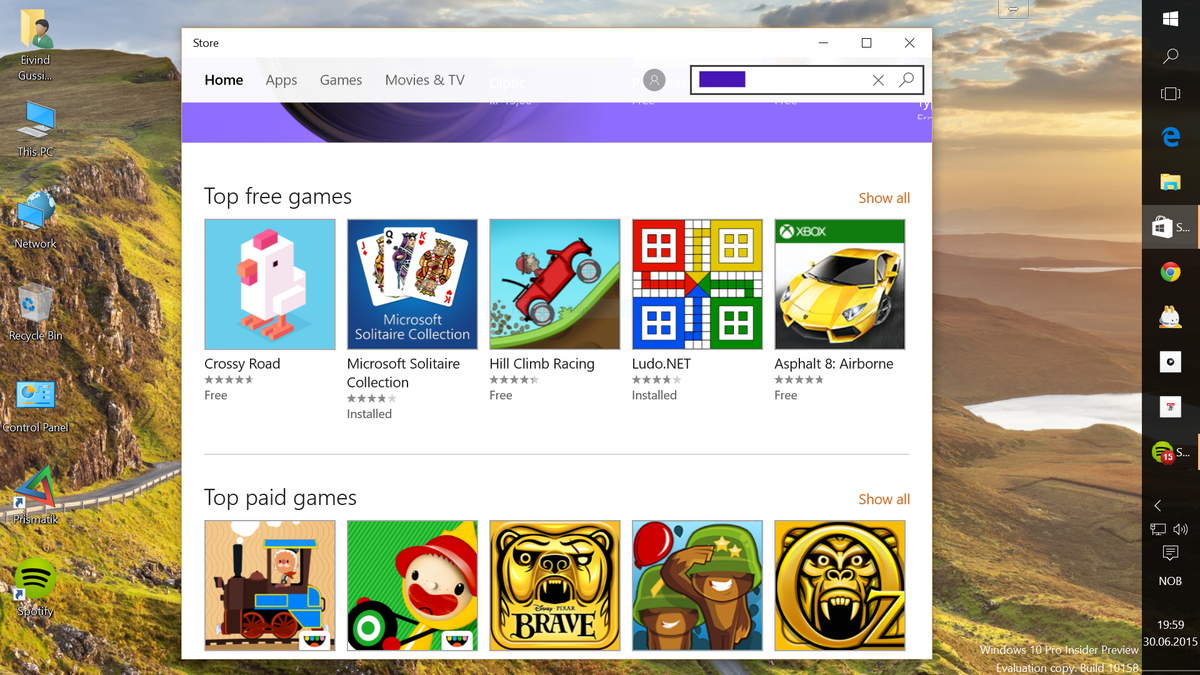1200x675 pixels.
Task: Click the Crossy Road title text
Action: coord(242,364)
